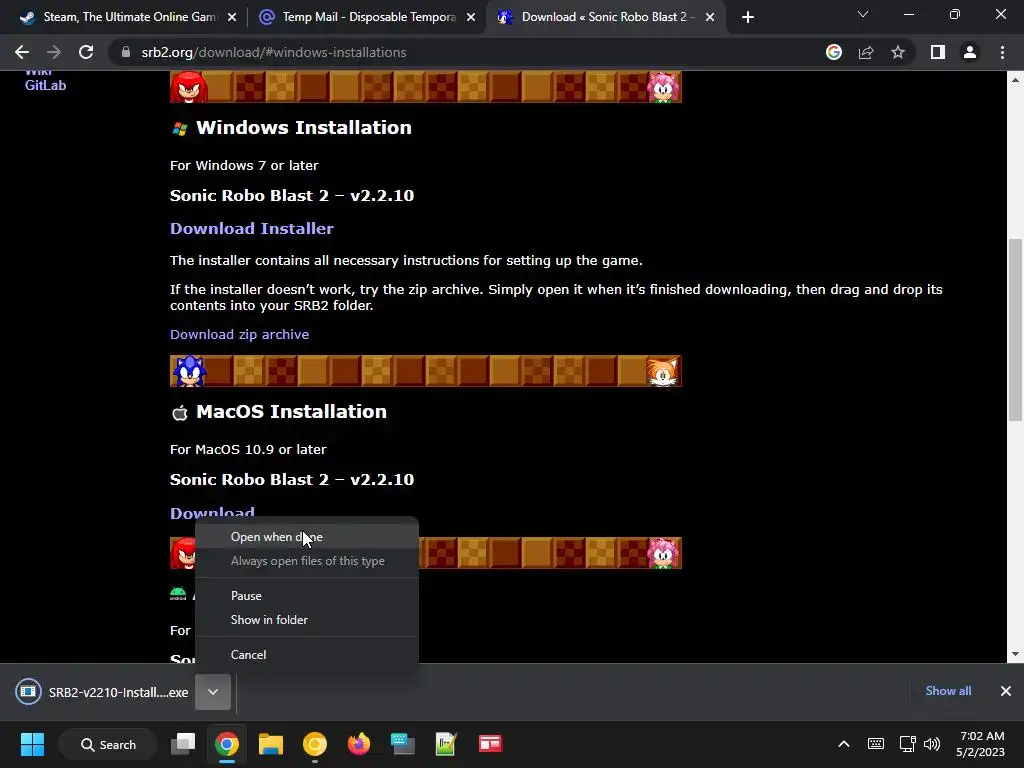Open the GitLab sidebar link

45,85
